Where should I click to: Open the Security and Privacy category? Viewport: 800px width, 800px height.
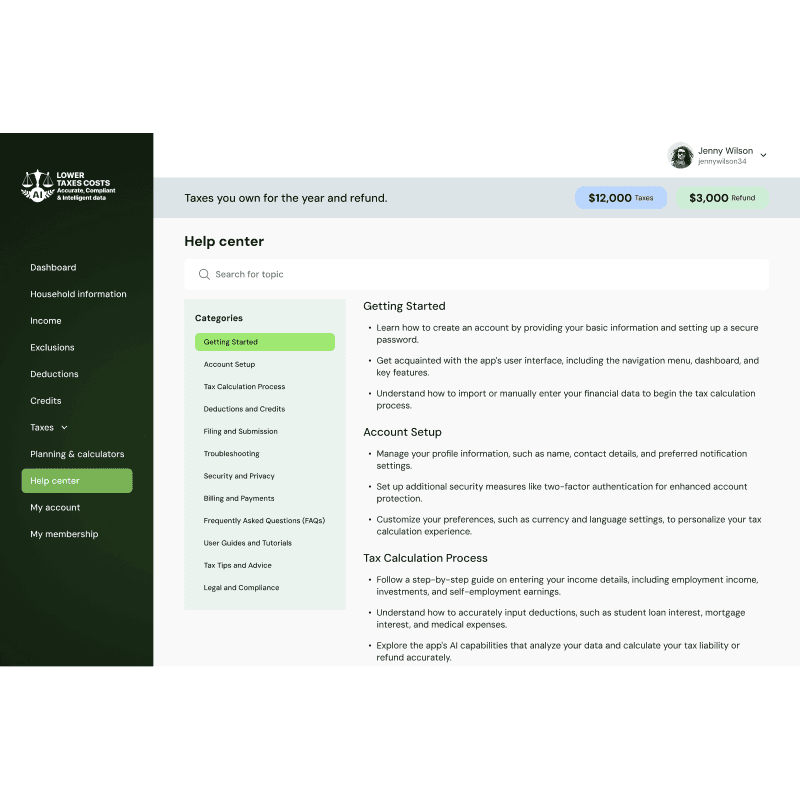pos(239,476)
